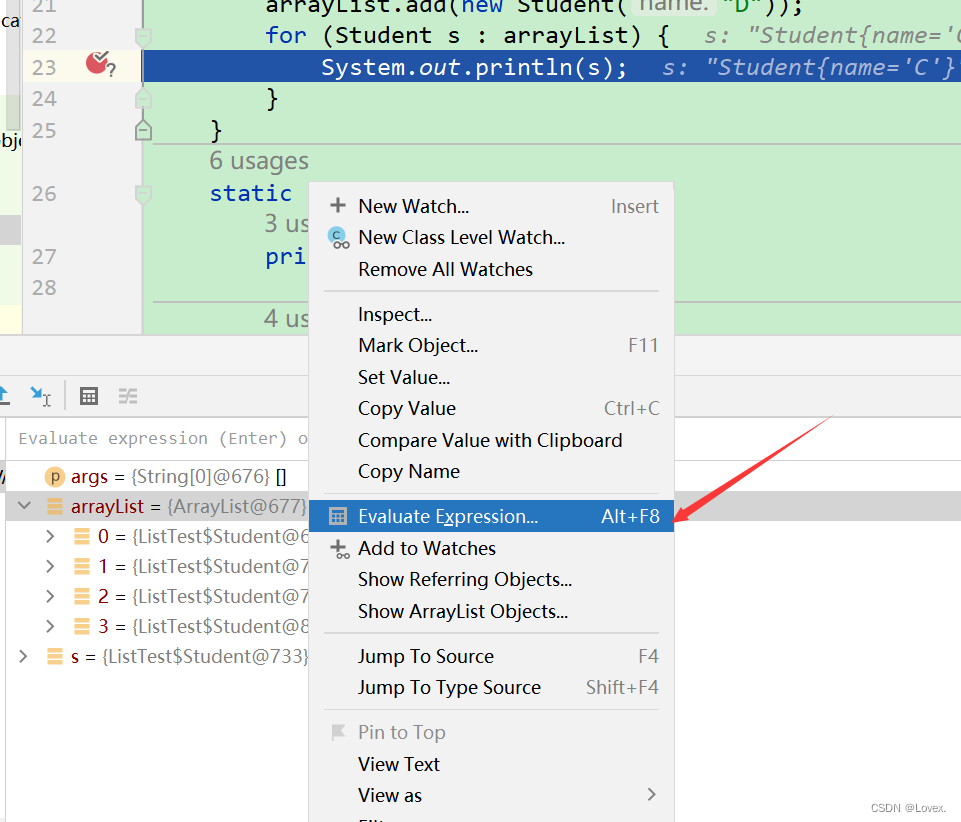Select Add to Watches
The image size is (961, 822).
[491, 548]
